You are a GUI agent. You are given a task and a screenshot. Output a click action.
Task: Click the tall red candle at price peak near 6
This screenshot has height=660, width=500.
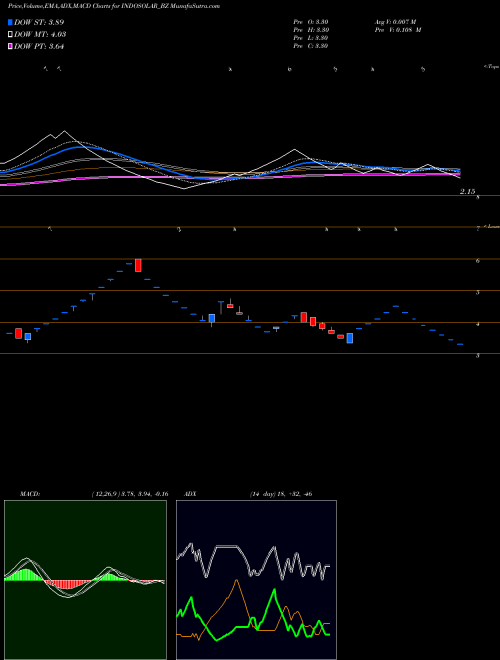point(138,265)
